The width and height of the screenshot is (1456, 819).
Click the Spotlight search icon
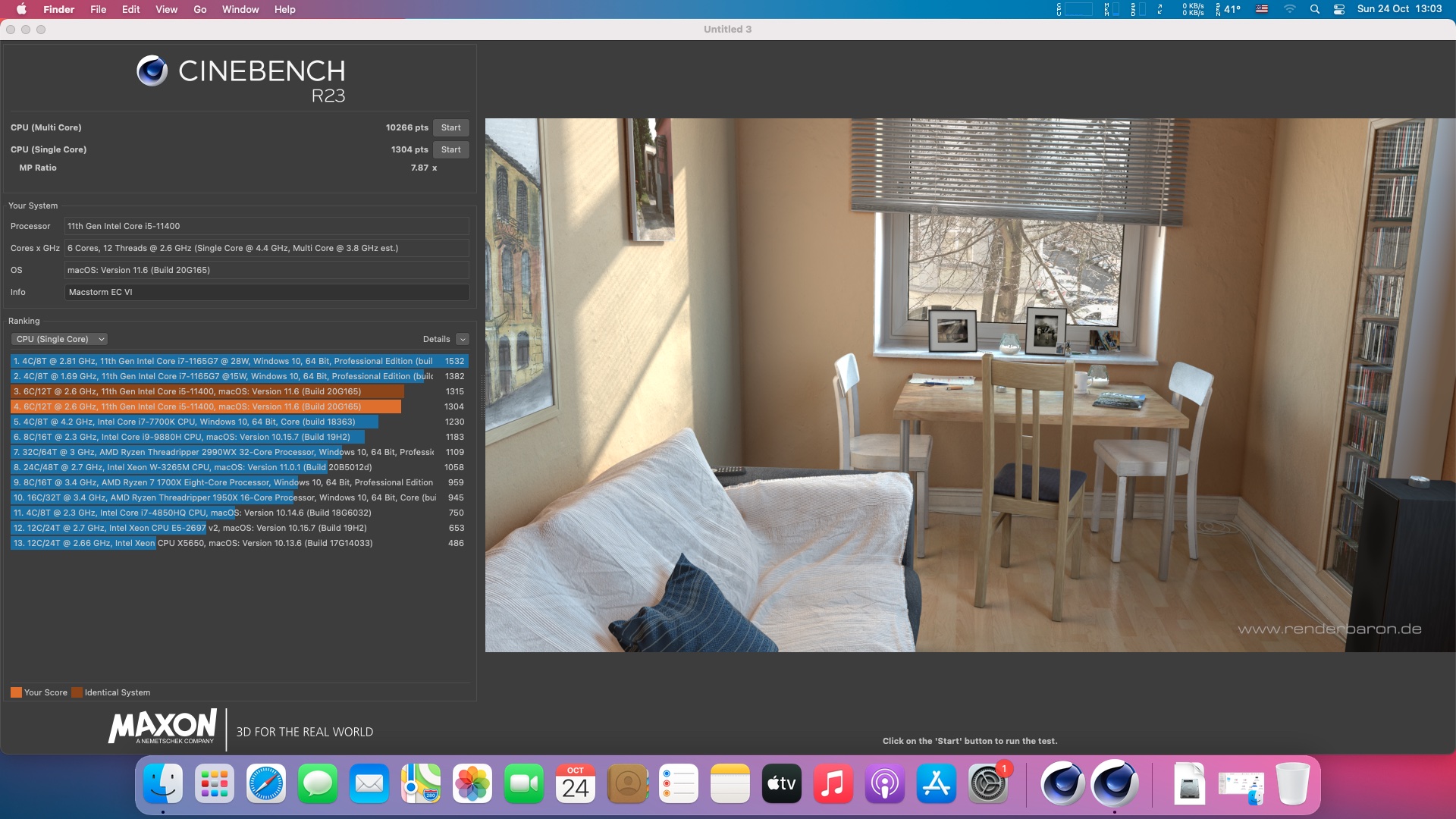1315,9
